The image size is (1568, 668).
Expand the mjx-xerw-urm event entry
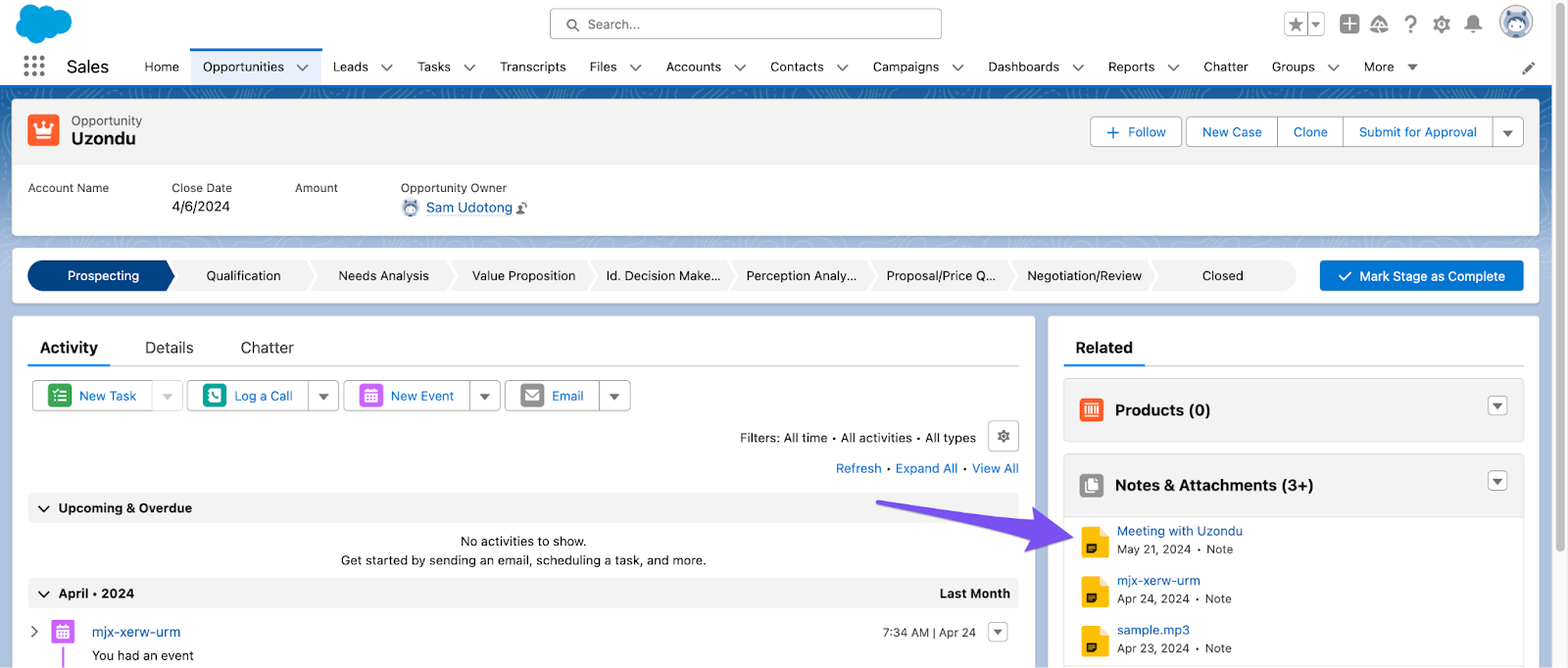(34, 632)
